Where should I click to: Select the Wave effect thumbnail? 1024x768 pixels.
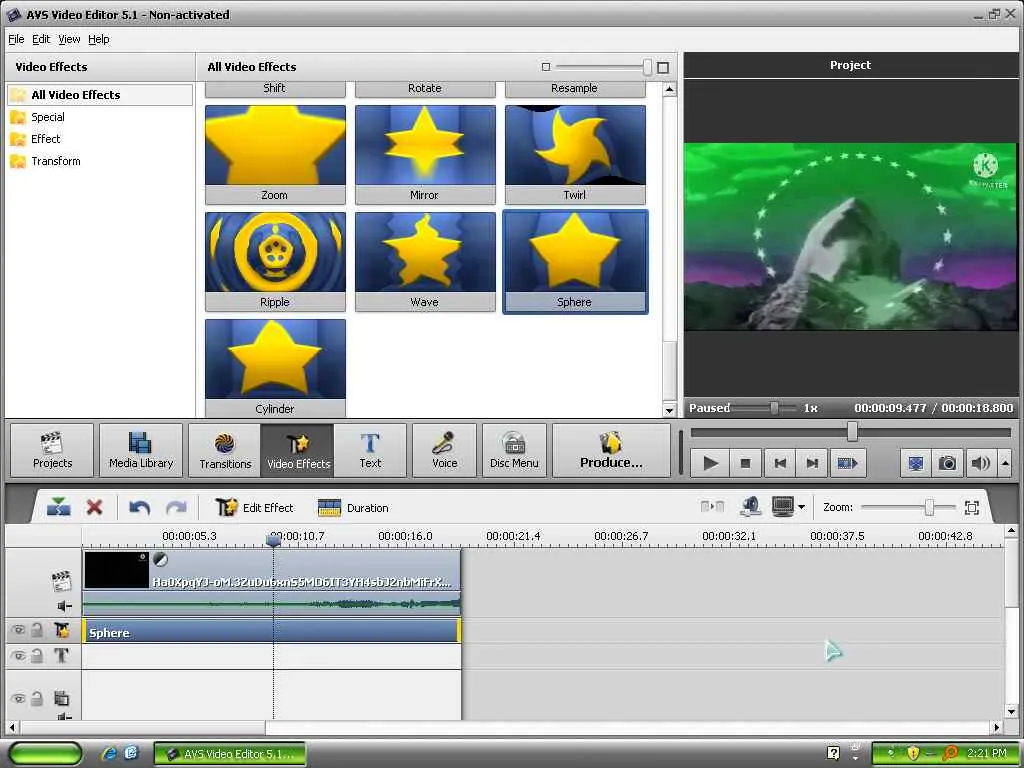coord(425,262)
